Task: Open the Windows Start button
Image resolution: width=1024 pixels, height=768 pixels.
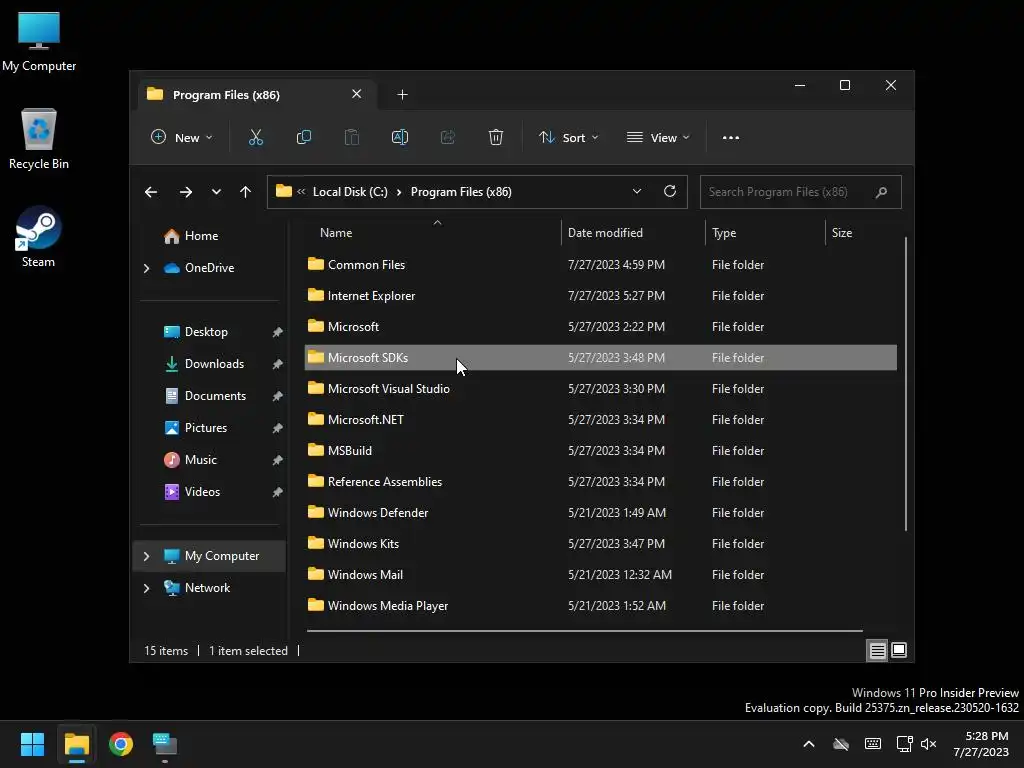Action: click(x=32, y=744)
